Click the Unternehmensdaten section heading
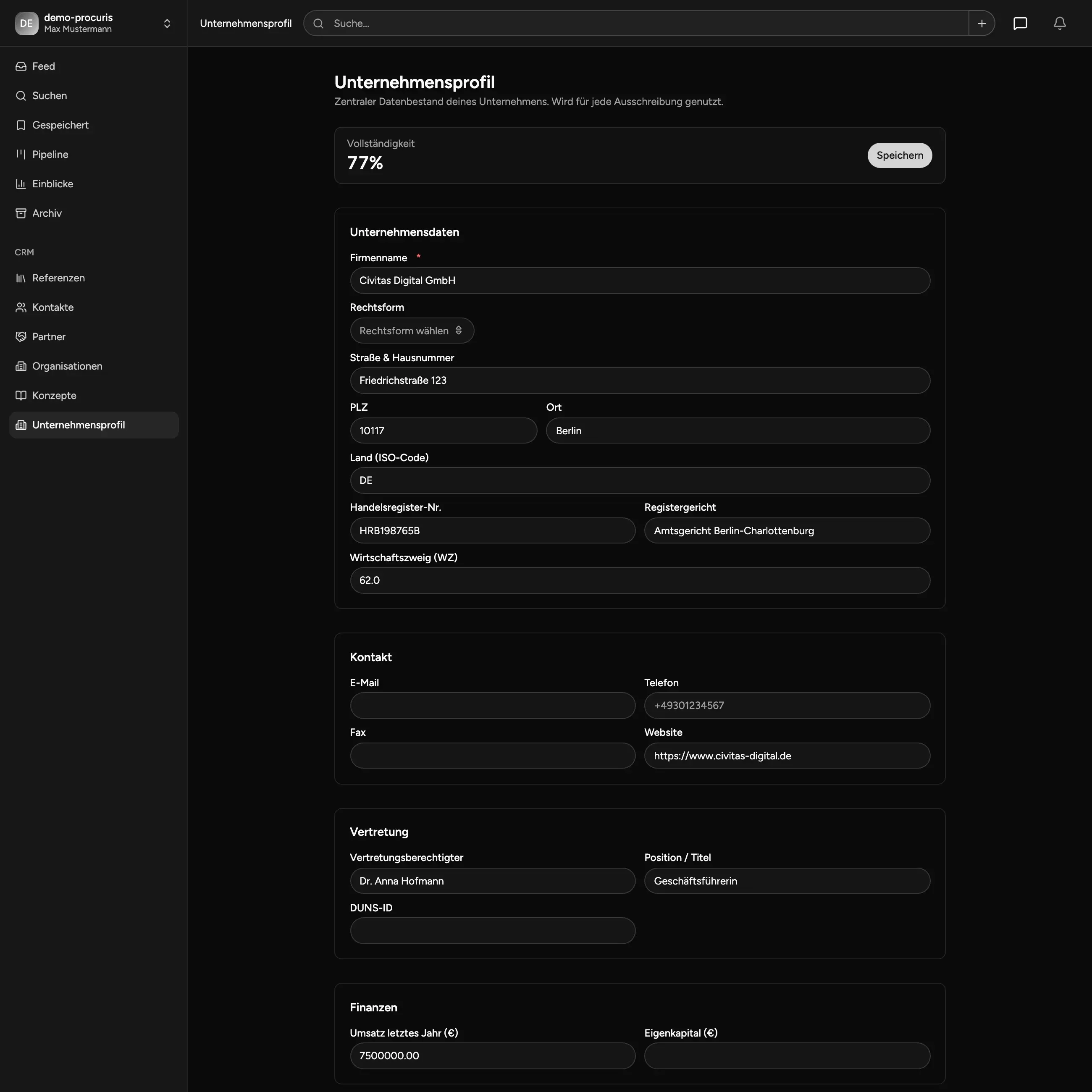1092x1092 pixels. (x=404, y=232)
